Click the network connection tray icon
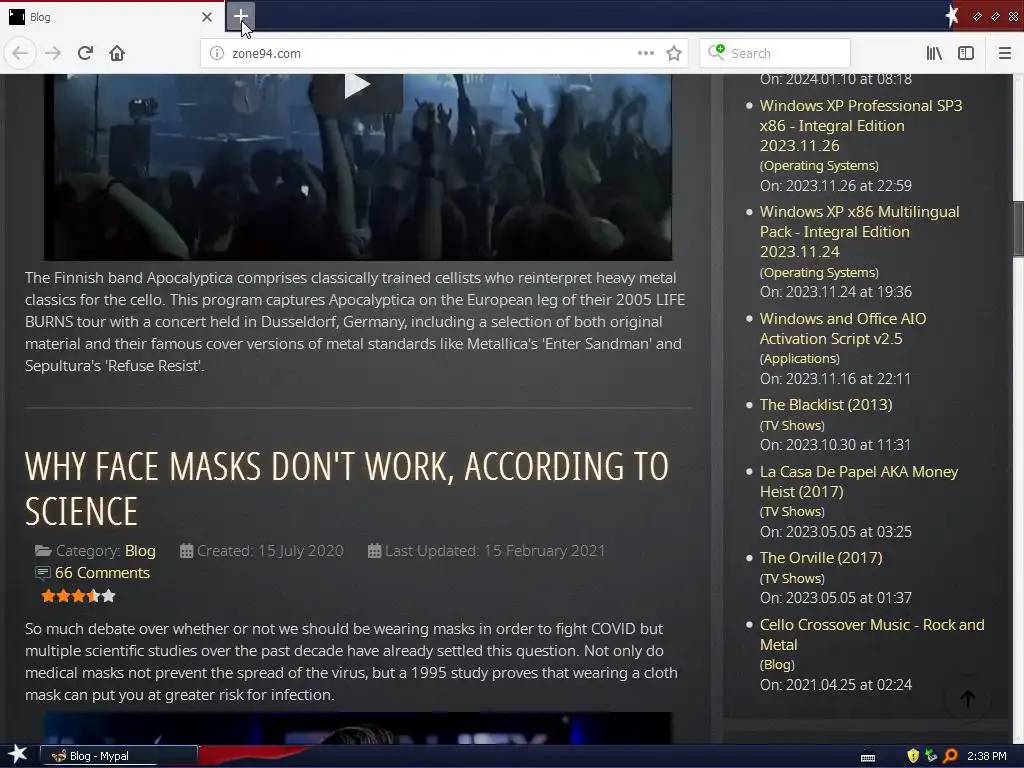 click(931, 756)
